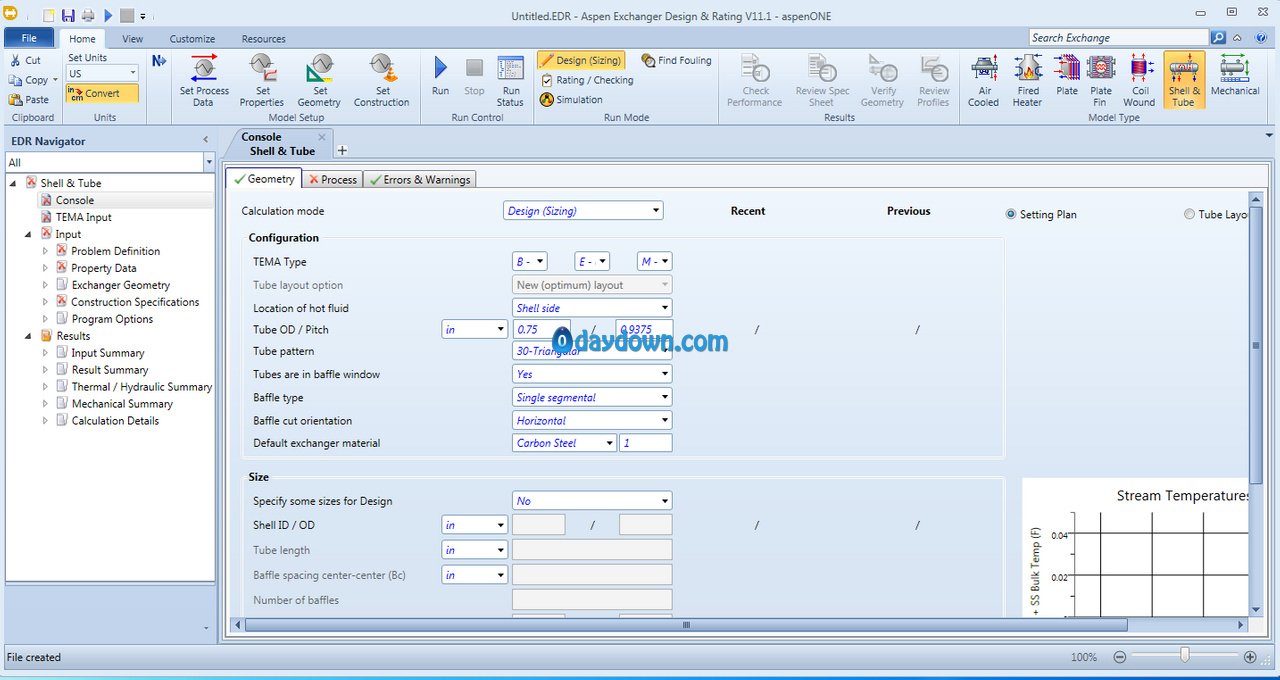The width and height of the screenshot is (1280, 680).
Task: Select Design (Sizing) run mode
Action: [x=581, y=60]
